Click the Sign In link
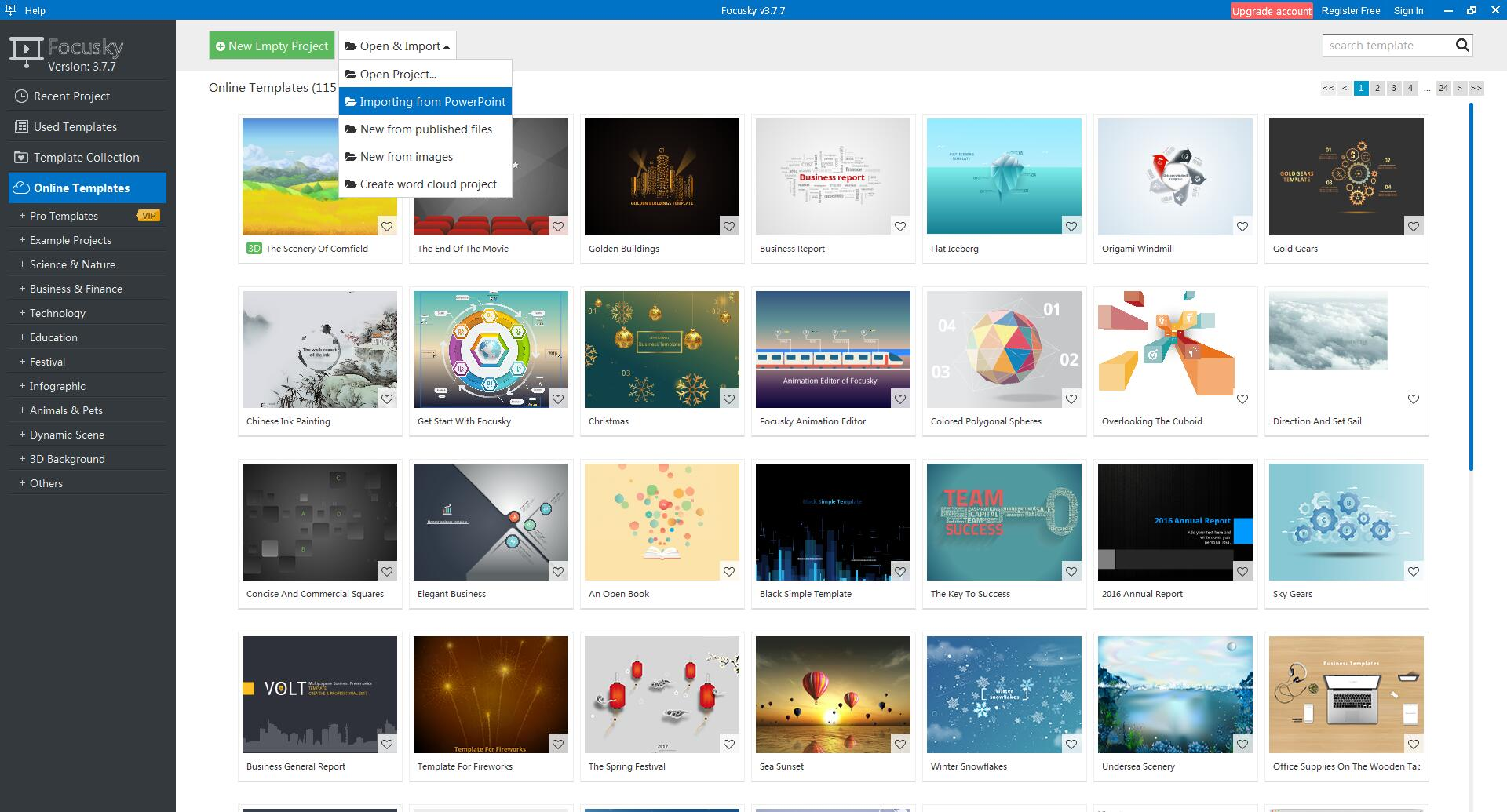 (x=1408, y=10)
